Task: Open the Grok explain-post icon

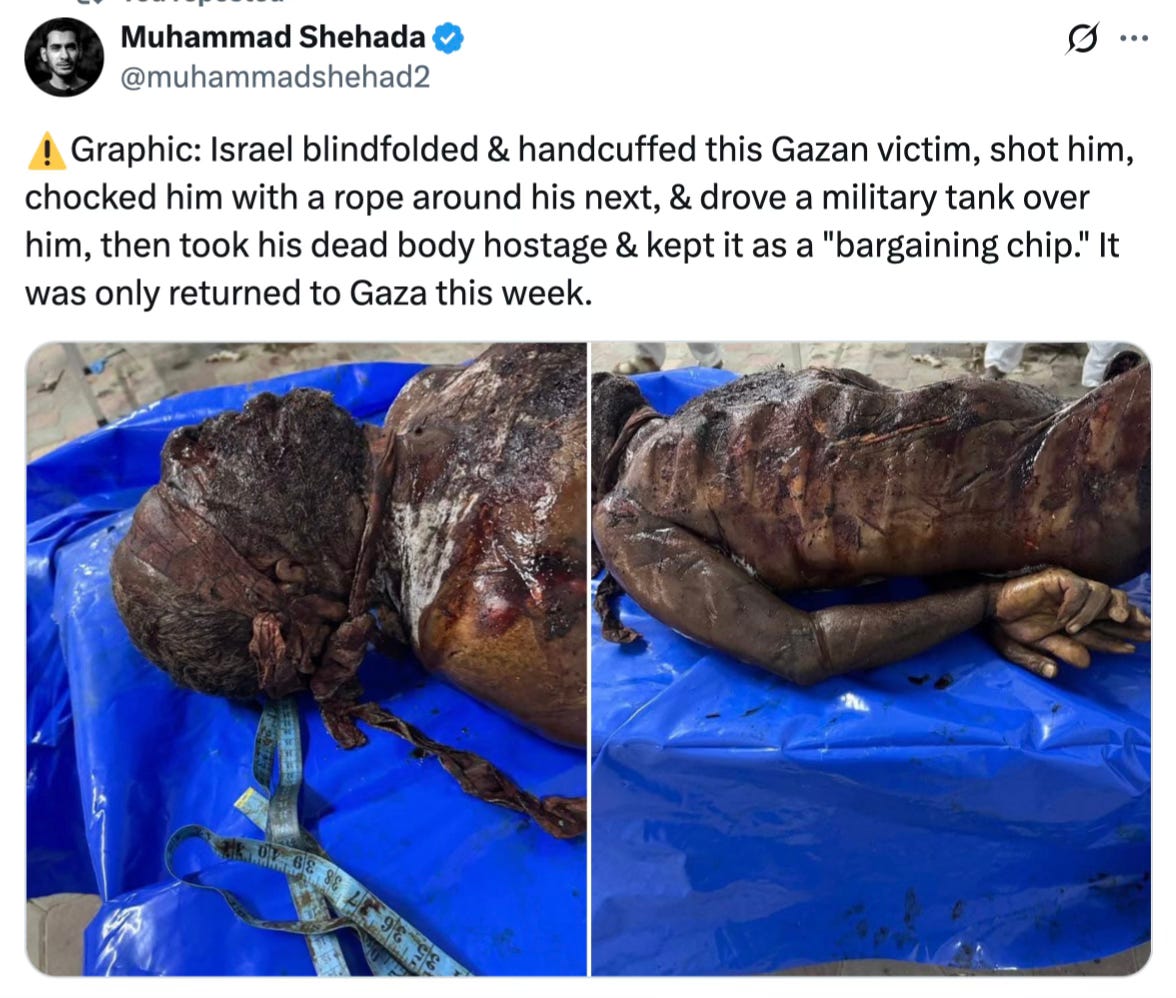Action: click(x=1082, y=38)
